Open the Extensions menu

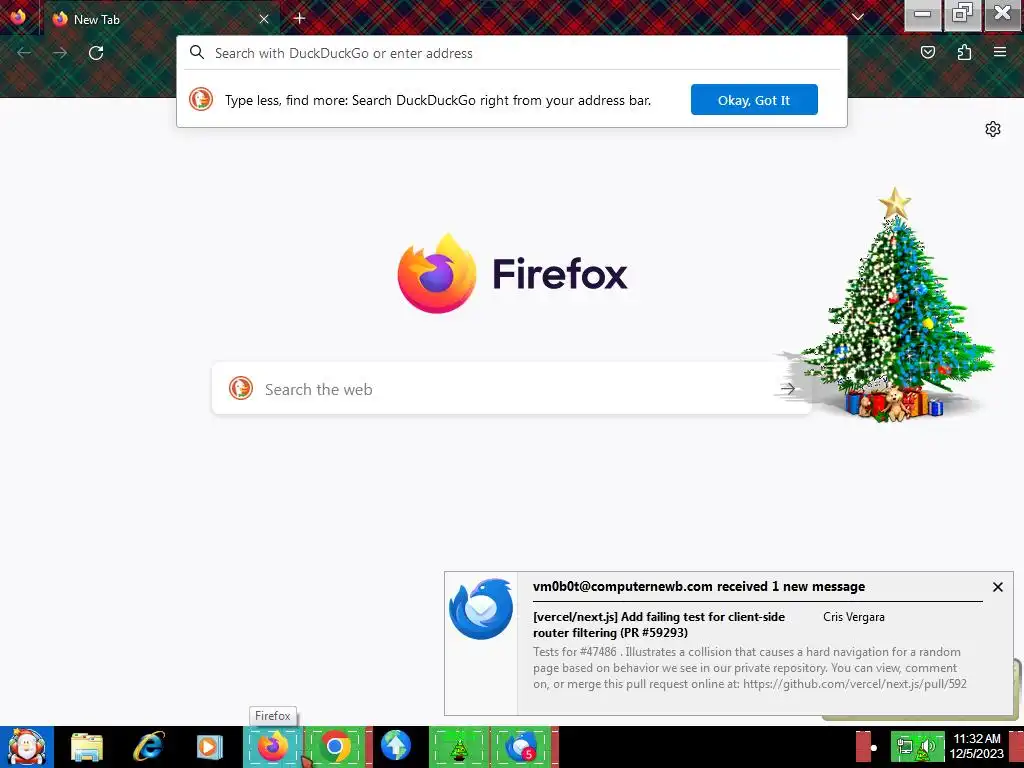pyautogui.click(x=965, y=52)
